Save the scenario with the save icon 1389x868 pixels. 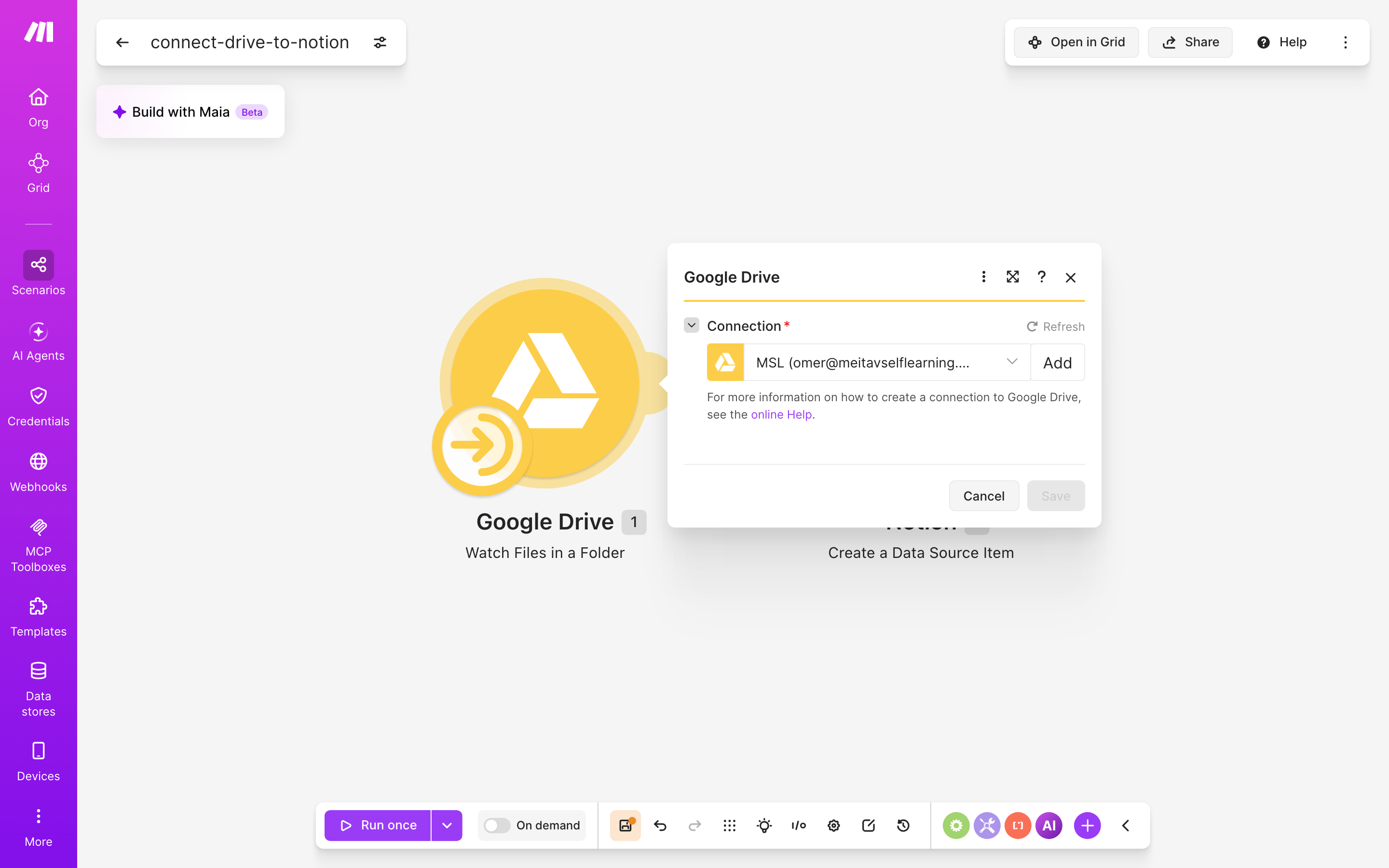(x=626, y=826)
